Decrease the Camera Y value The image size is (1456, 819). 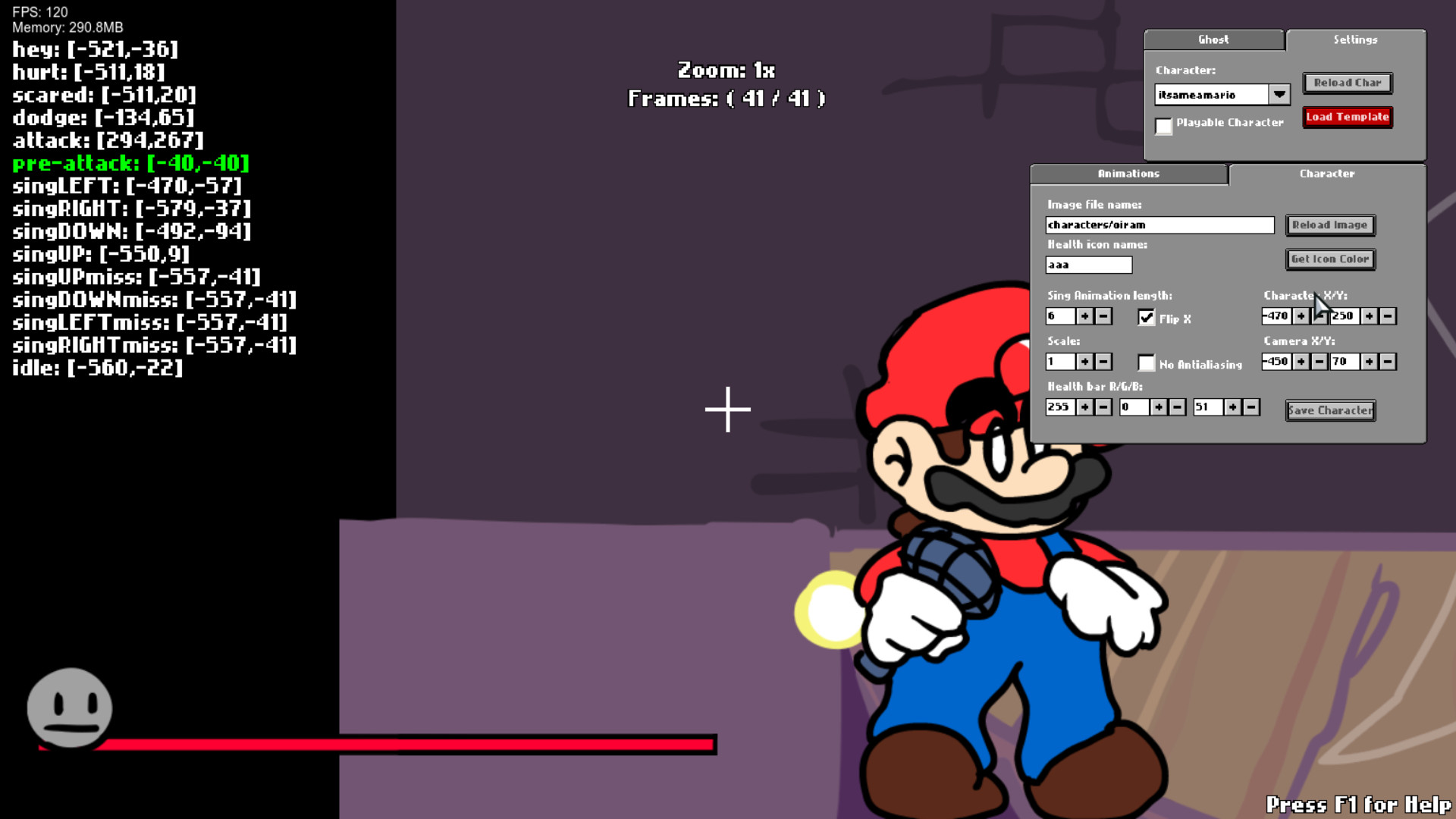(1386, 362)
